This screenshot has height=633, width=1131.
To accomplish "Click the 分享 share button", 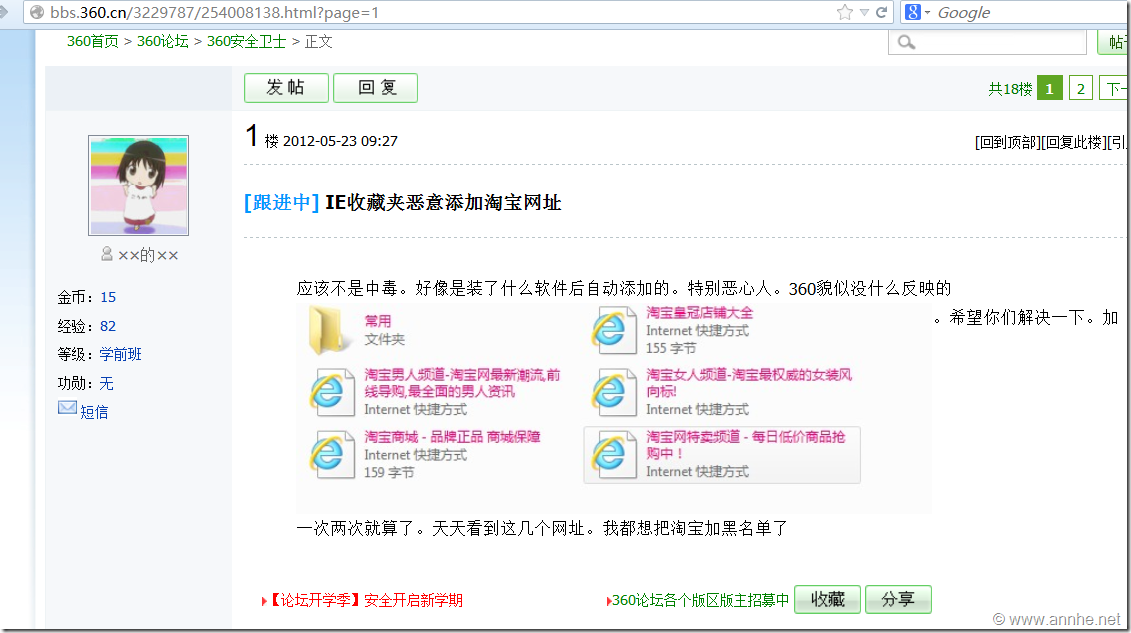I will click(897, 599).
